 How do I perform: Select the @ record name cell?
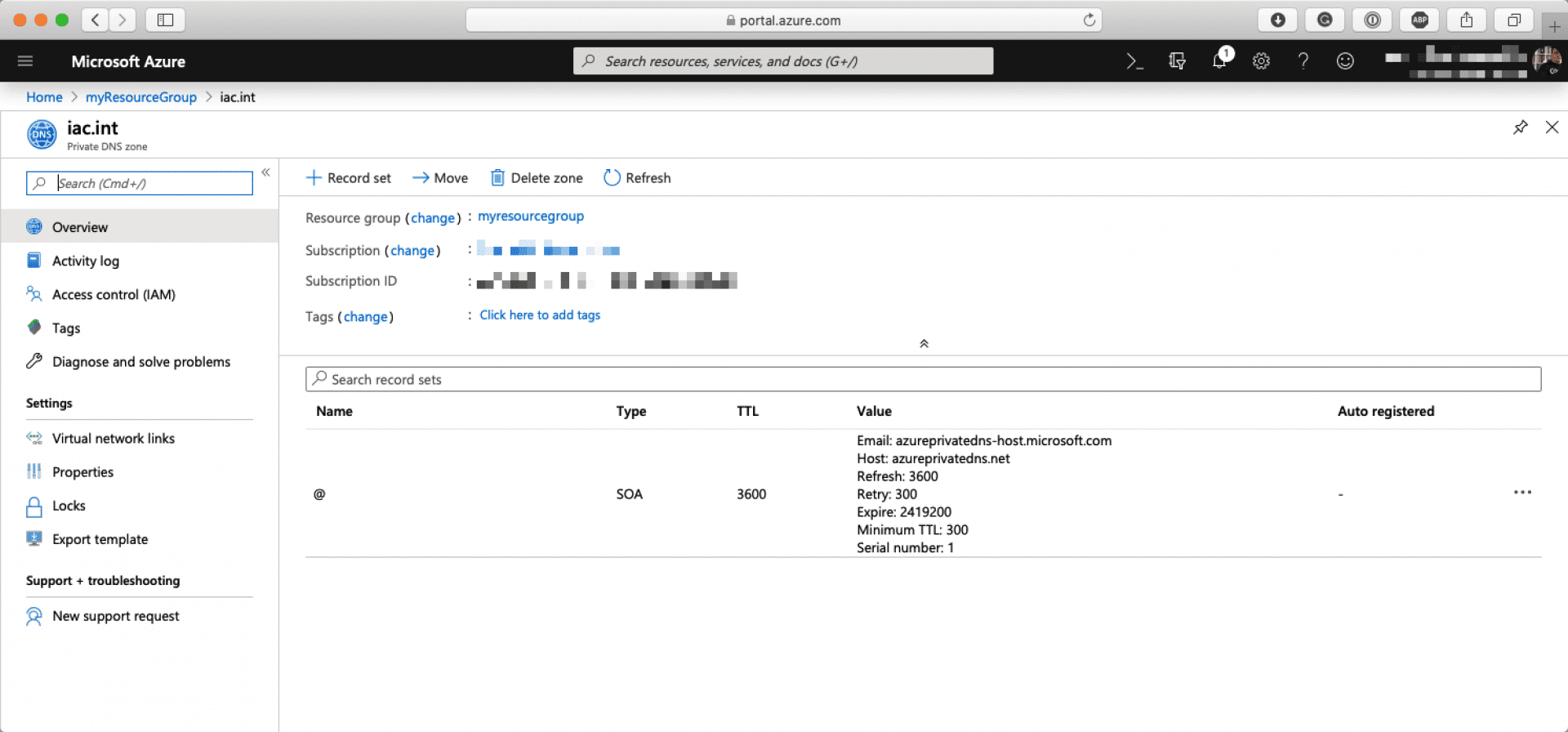coord(319,494)
